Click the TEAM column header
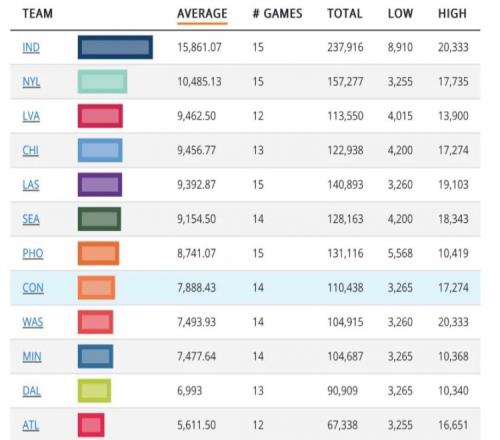This screenshot has height=440, width=500. pyautogui.click(x=38, y=14)
